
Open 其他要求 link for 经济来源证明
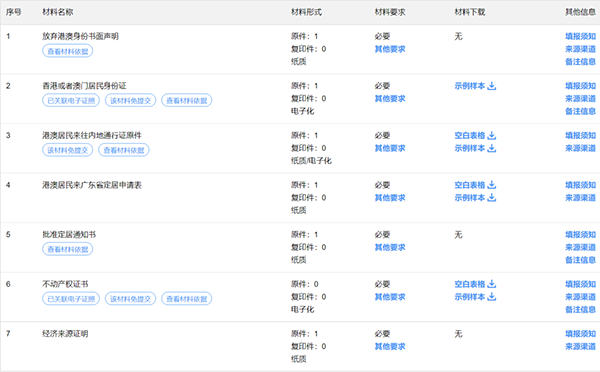pos(390,346)
